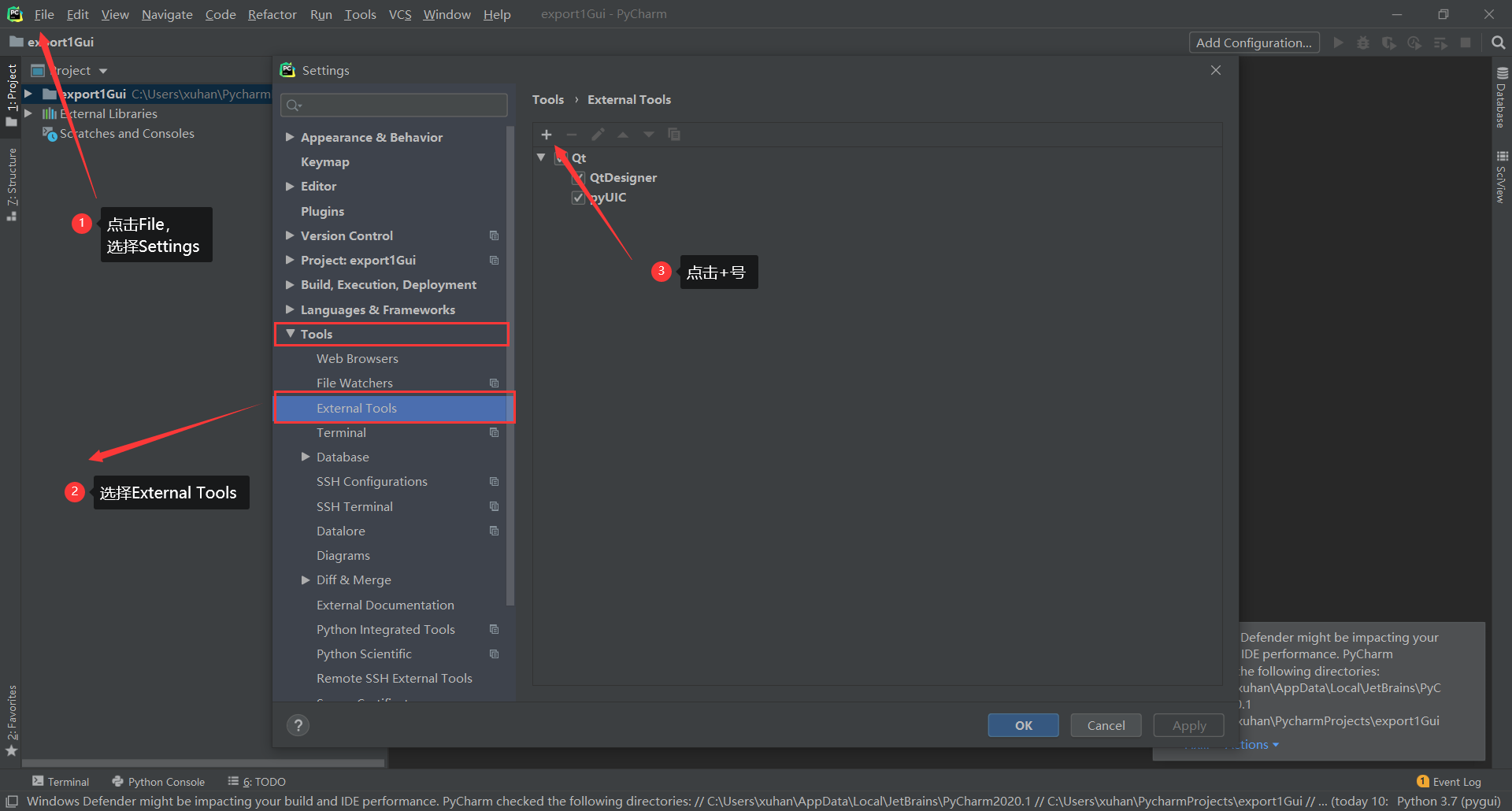This screenshot has width=1512, height=811.
Task: Select SSH Configurations setting
Action: point(372,481)
